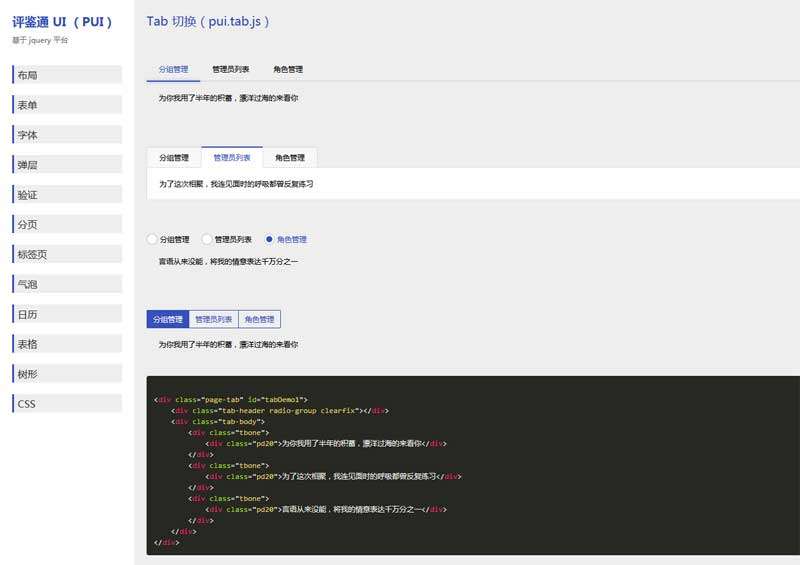Select the 分组管理 radio button
This screenshot has width=800, height=565.
coord(153,240)
